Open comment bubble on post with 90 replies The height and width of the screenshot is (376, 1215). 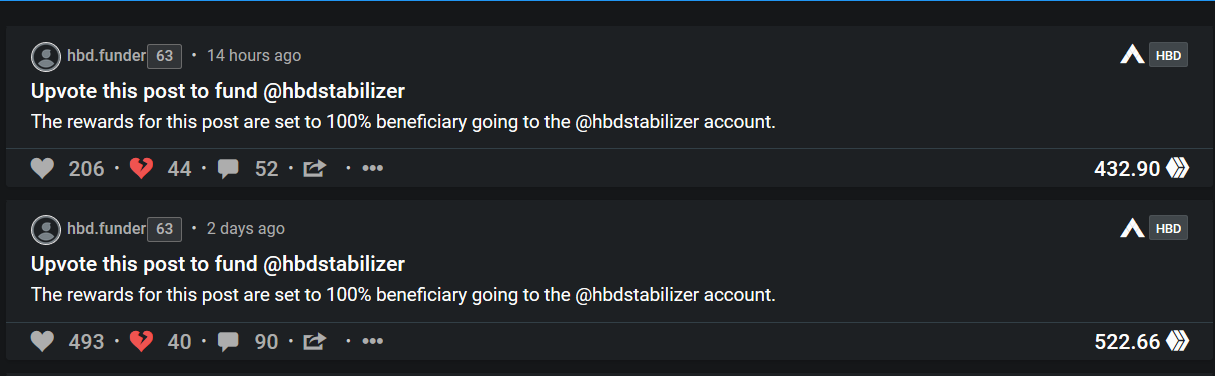pos(228,342)
